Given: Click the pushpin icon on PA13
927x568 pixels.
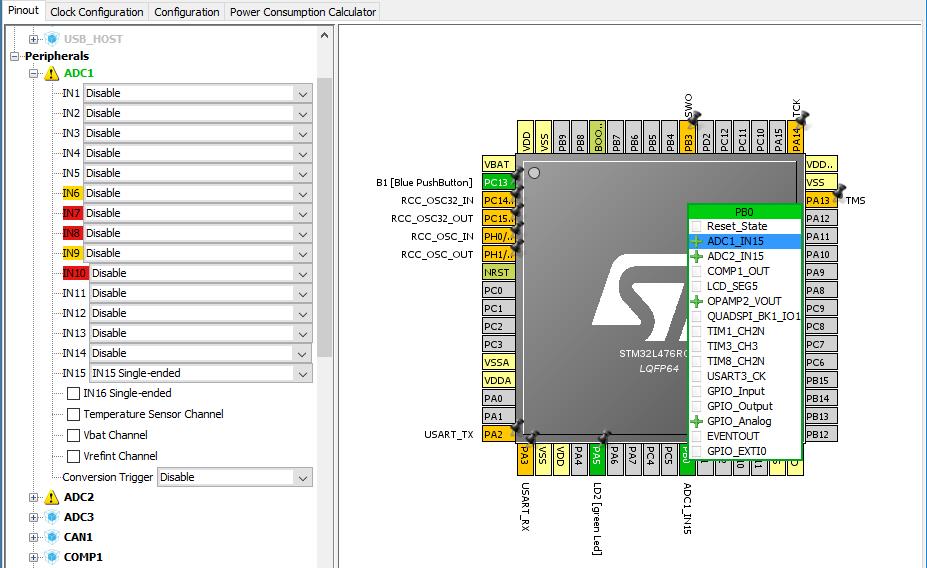Looking at the screenshot, I should point(839,192).
